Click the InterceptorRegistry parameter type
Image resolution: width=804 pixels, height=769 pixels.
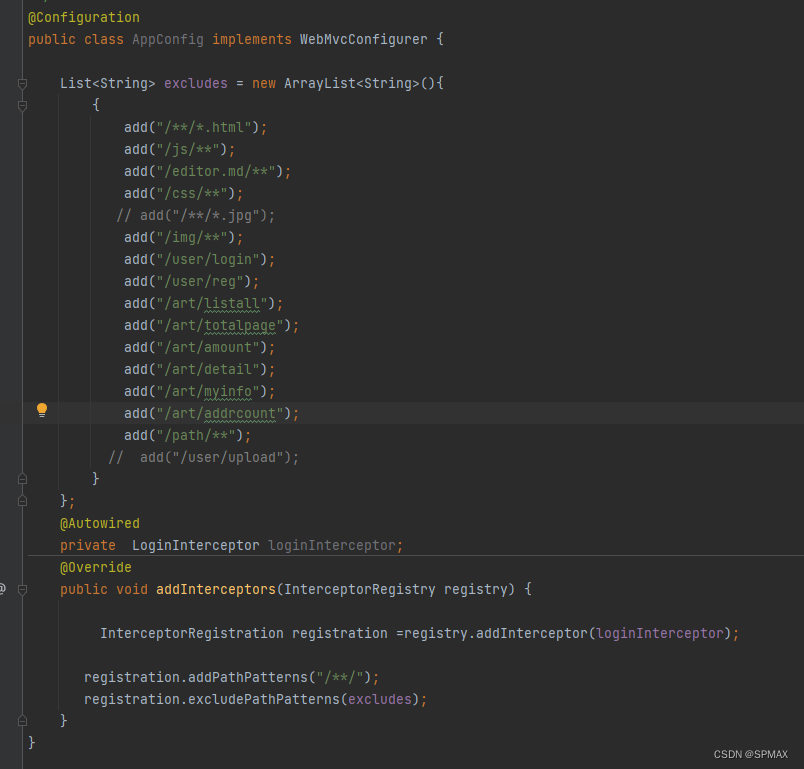tap(359, 590)
